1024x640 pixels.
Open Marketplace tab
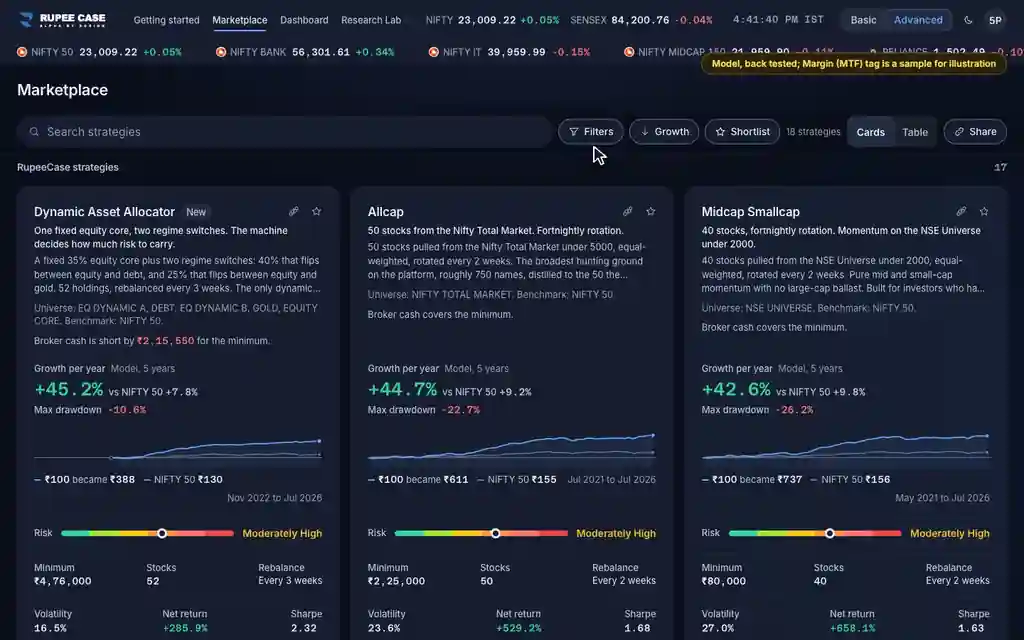240,20
